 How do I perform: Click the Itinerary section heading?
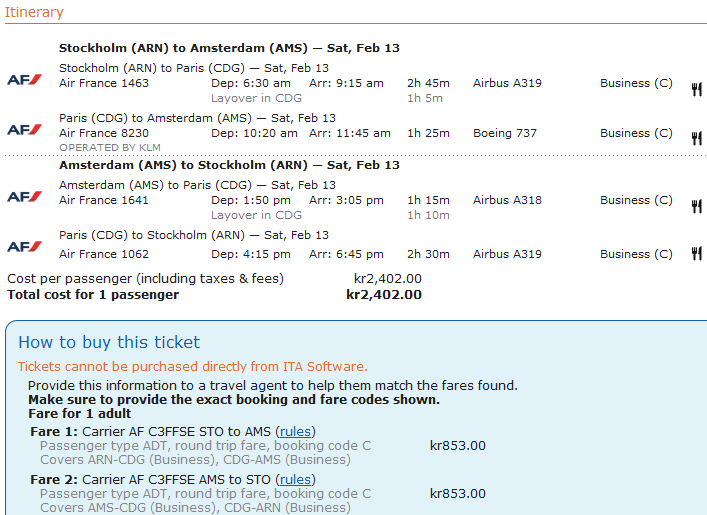coord(34,13)
